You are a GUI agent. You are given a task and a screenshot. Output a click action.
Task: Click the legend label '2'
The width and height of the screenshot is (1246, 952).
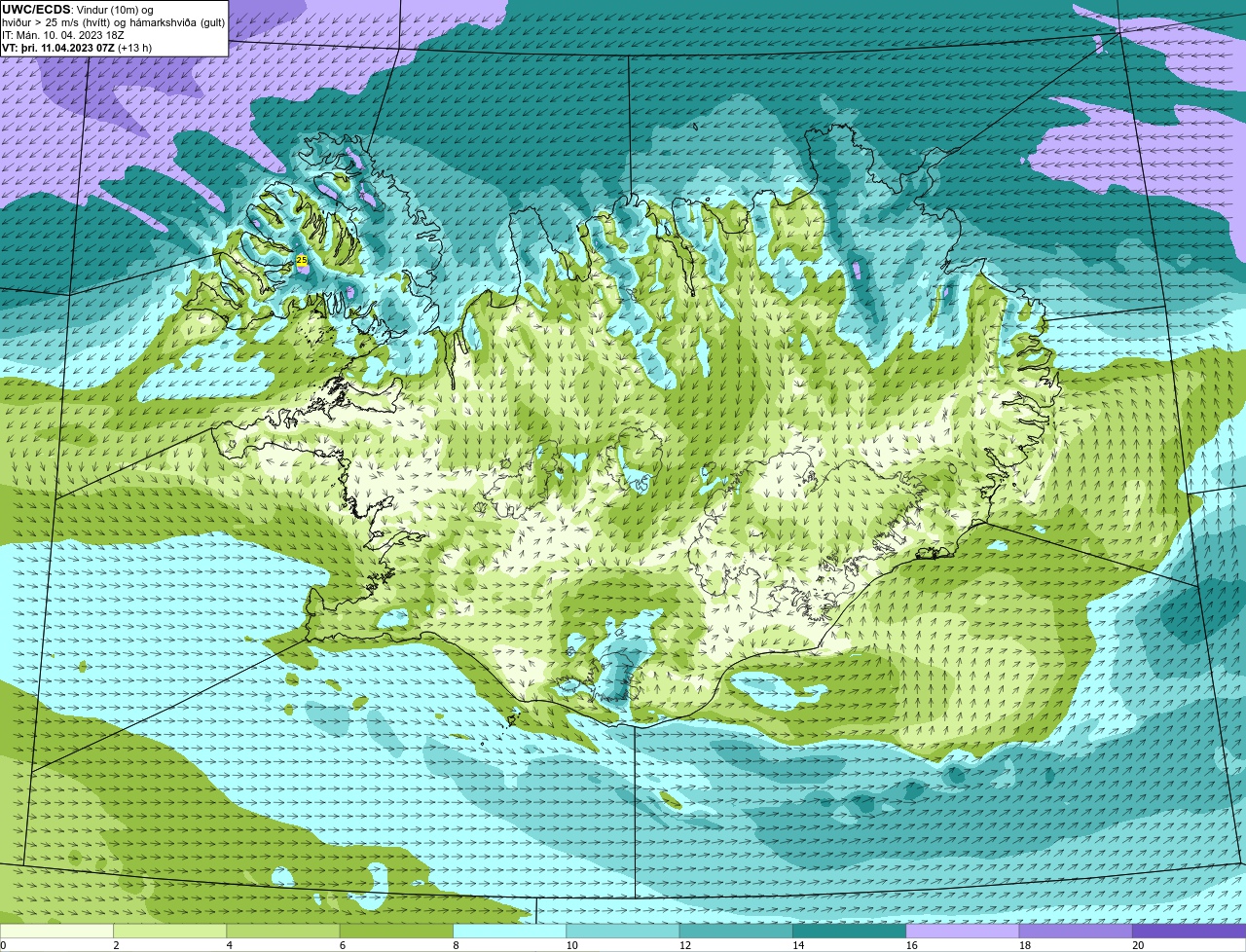click(116, 945)
